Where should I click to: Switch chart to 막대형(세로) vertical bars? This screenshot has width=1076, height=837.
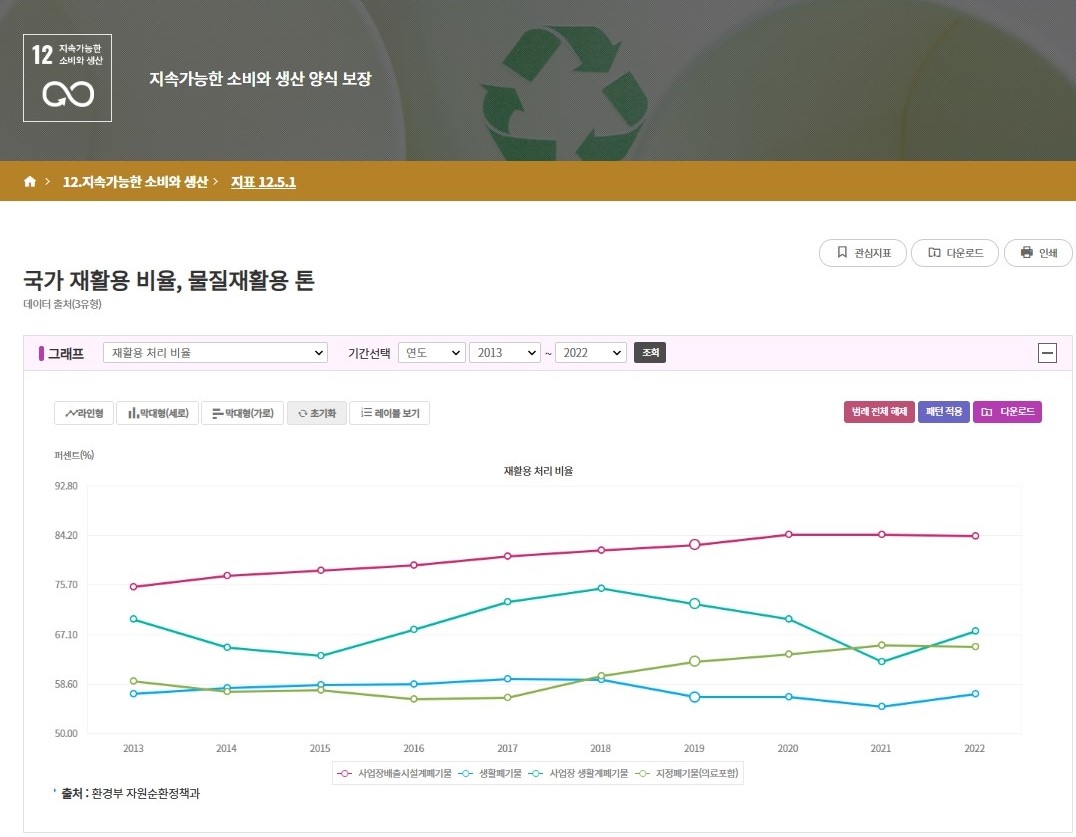coord(158,413)
